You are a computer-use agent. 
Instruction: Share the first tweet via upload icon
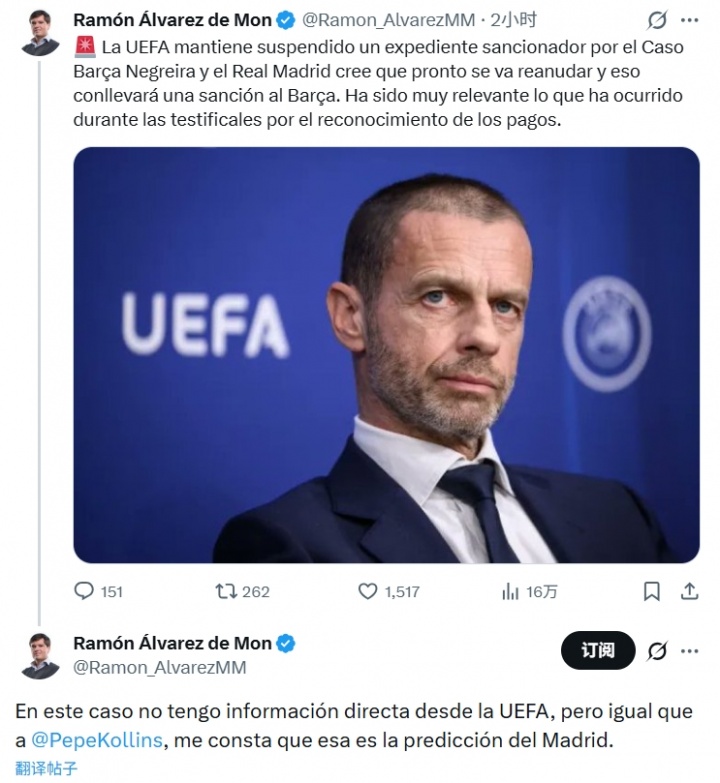[690, 592]
